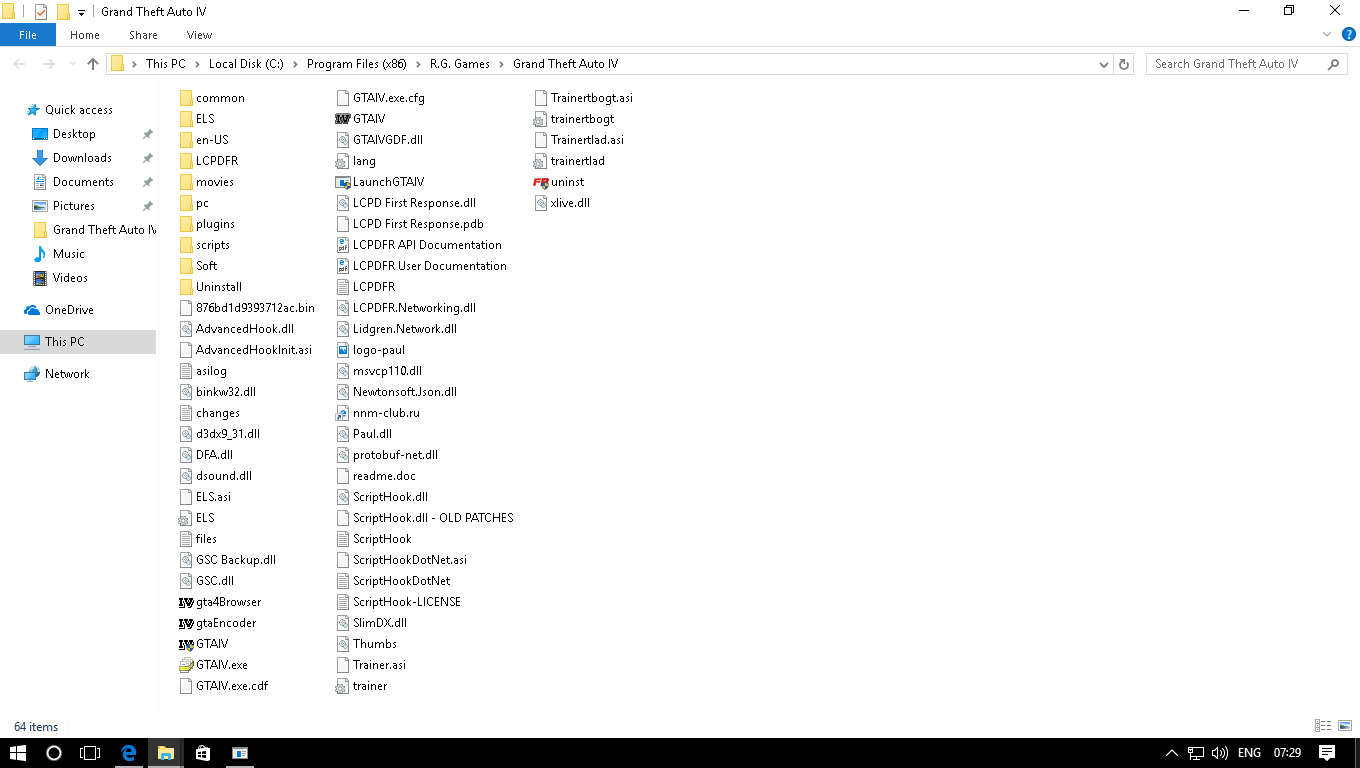Open the address bar history dropdown
Image resolution: width=1360 pixels, height=768 pixels.
pyautogui.click(x=1104, y=64)
